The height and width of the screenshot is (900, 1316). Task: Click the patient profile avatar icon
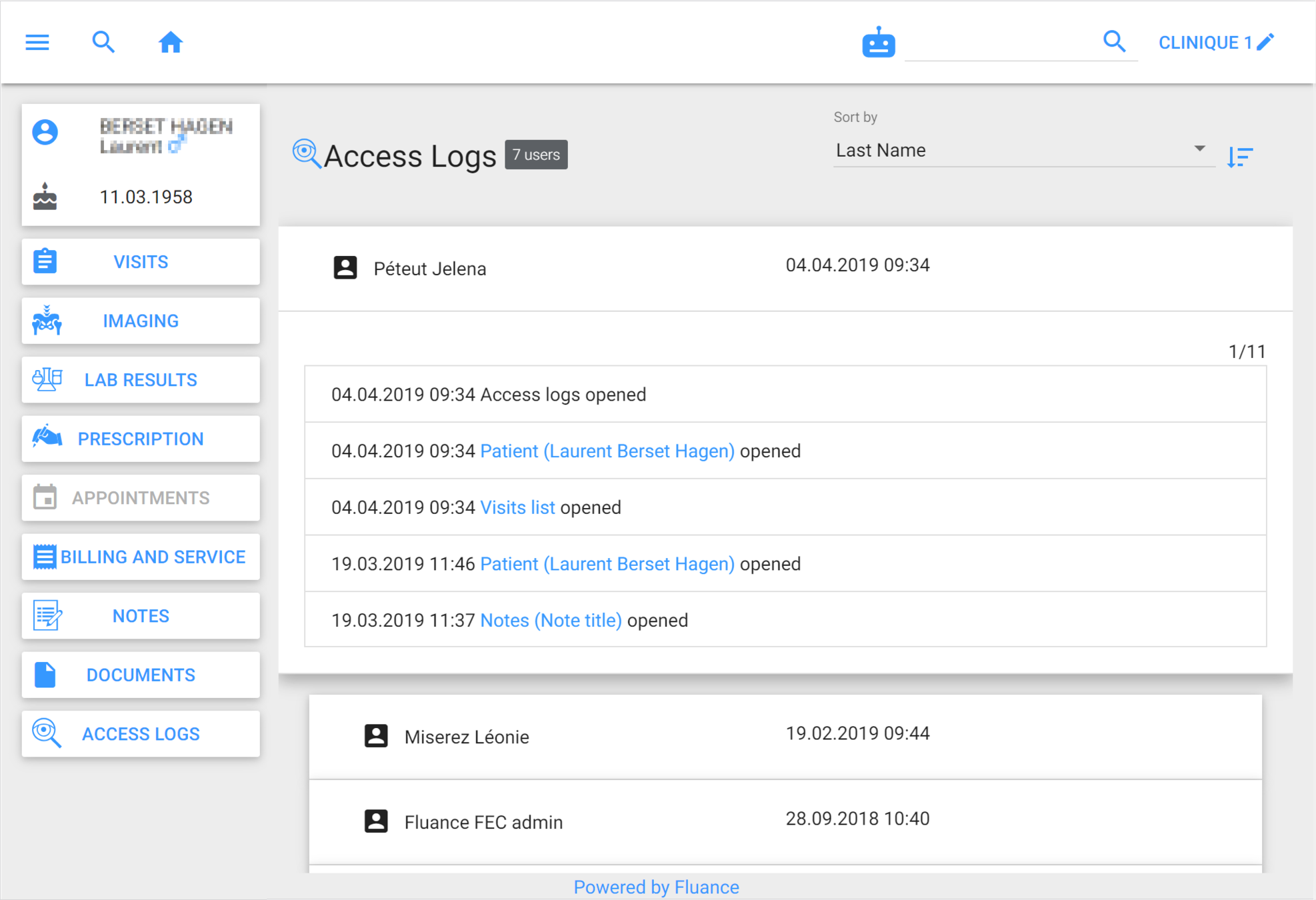click(45, 132)
